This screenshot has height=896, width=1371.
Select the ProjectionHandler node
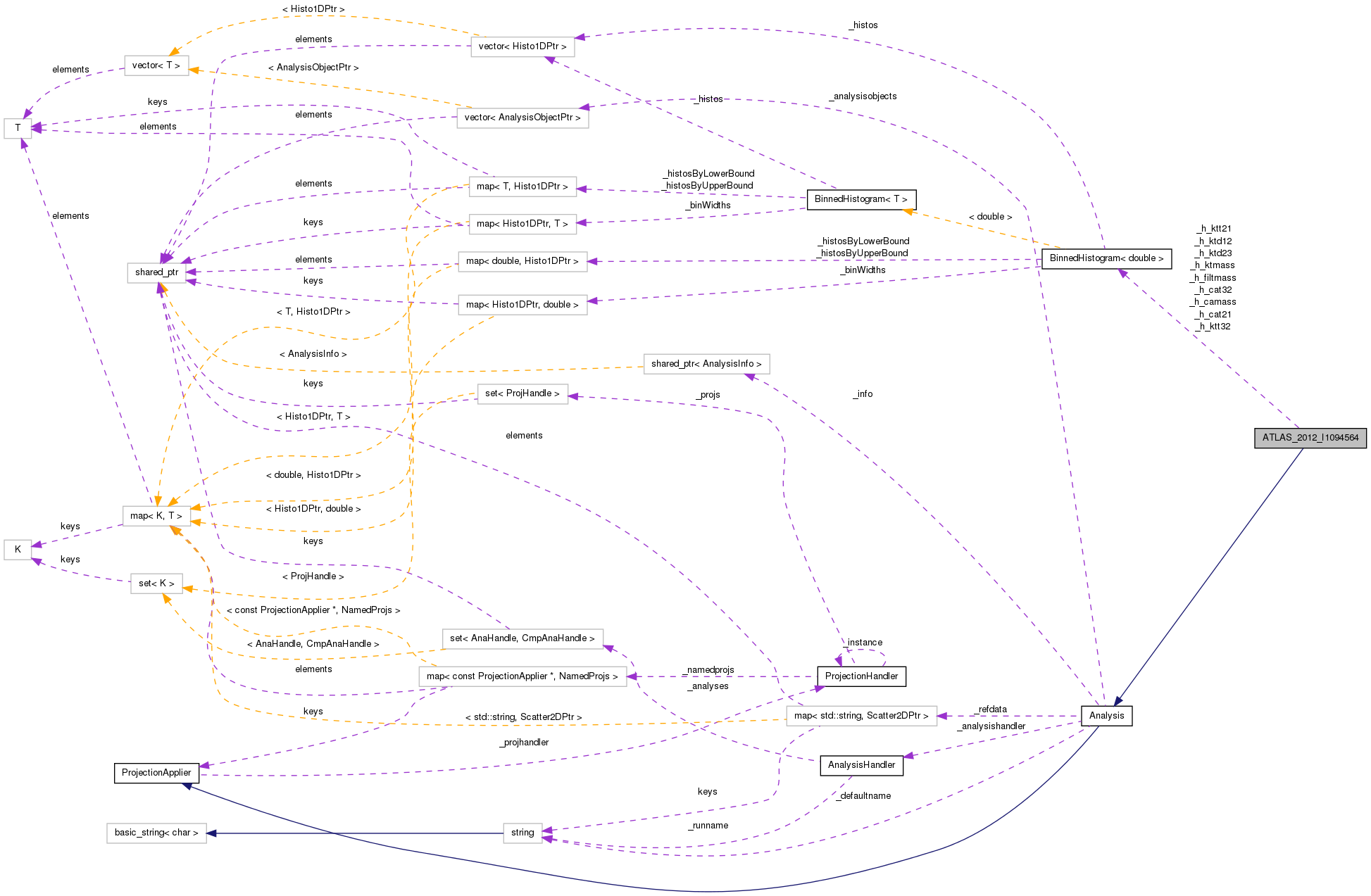tap(861, 676)
